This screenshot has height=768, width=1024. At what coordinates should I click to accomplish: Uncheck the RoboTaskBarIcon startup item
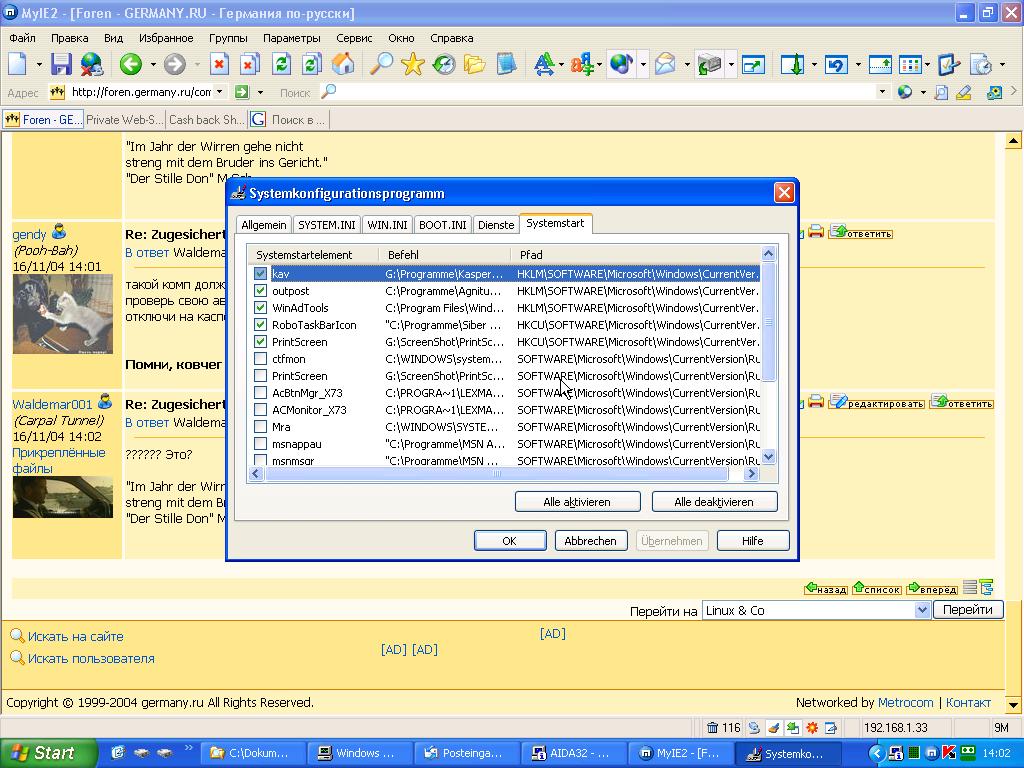coord(261,325)
